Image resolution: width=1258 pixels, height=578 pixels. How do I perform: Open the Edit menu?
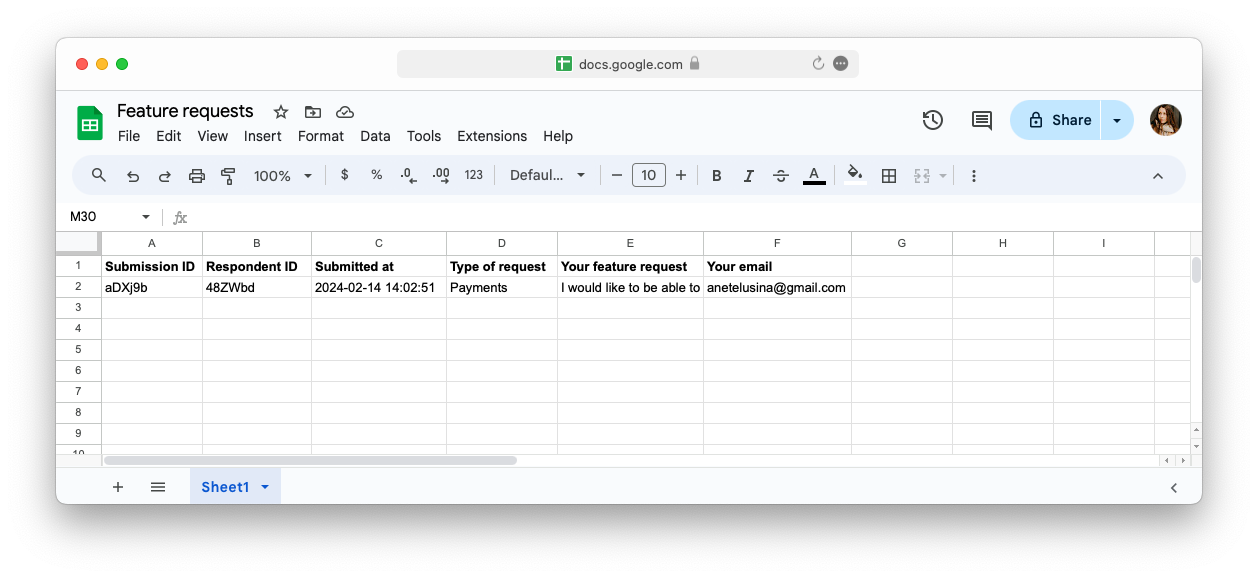tap(169, 136)
